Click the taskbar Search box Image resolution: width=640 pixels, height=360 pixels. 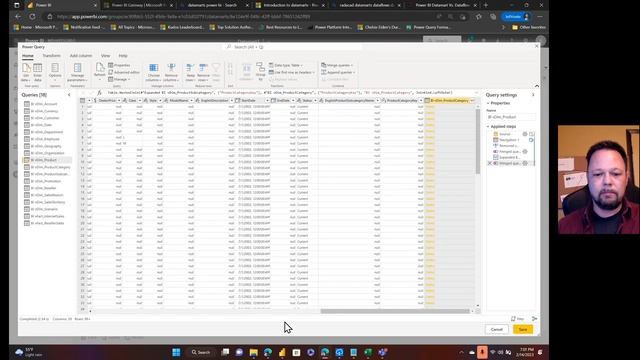(201, 352)
